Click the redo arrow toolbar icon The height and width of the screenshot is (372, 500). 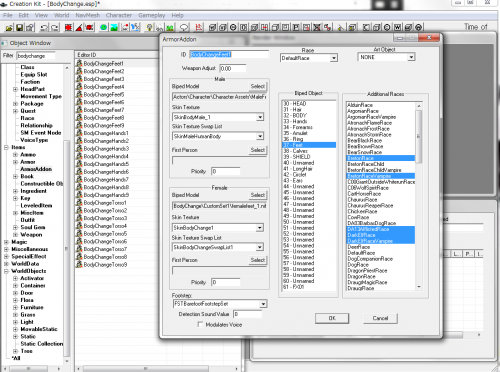click(x=55, y=27)
